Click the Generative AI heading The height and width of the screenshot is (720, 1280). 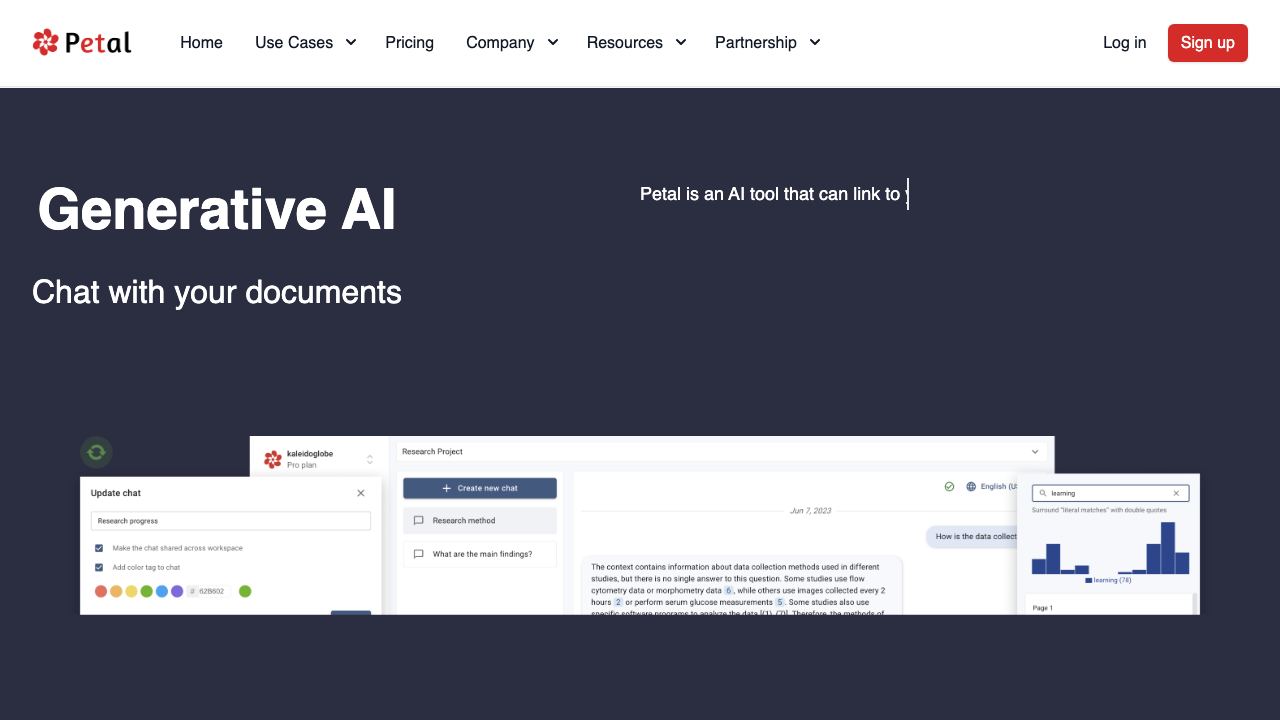pyautogui.click(x=216, y=210)
